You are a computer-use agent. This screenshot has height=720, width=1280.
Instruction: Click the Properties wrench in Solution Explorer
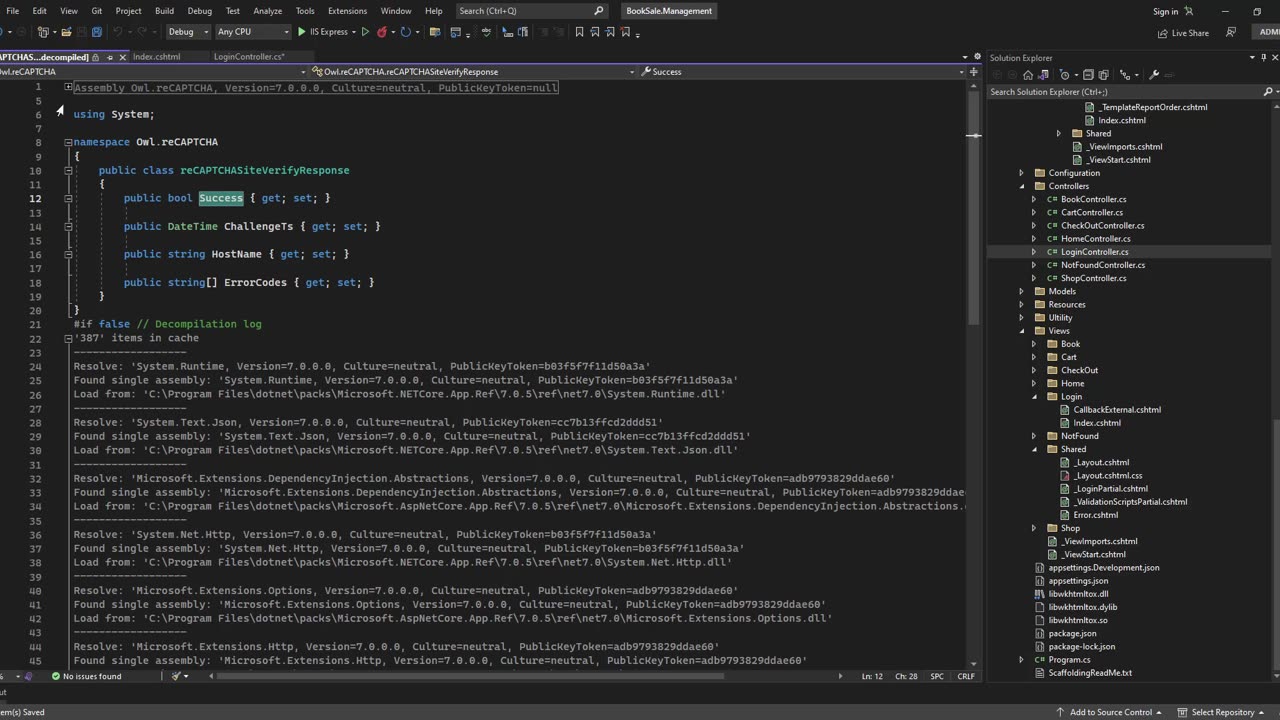[x=1154, y=75]
